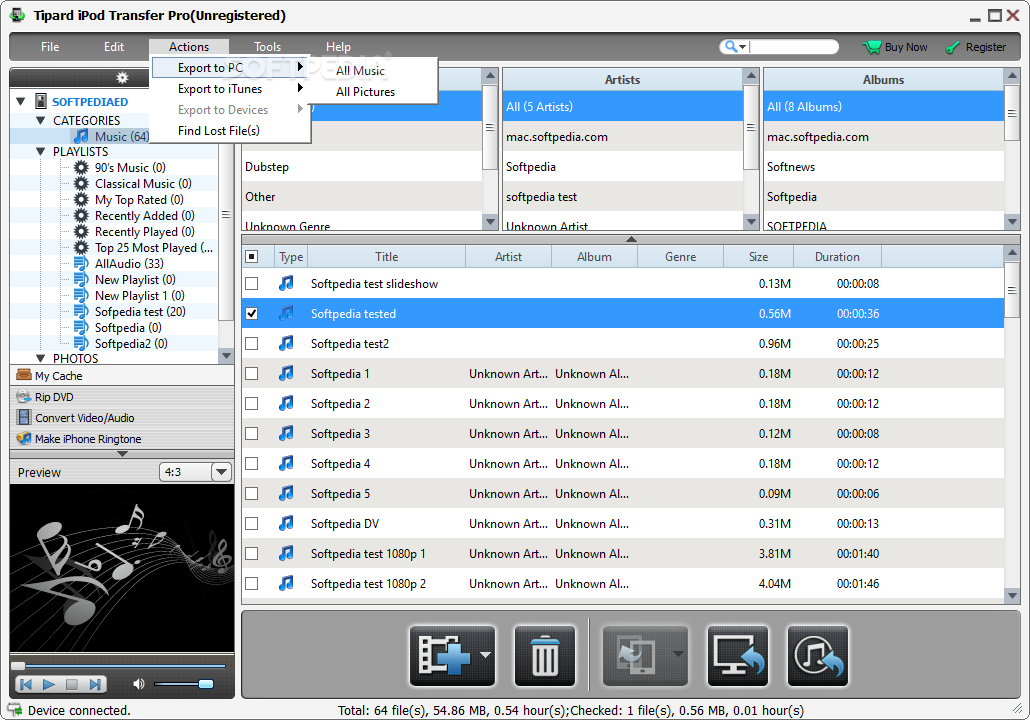Toggle the select-all header checkbox
The image size is (1030, 720).
click(252, 256)
